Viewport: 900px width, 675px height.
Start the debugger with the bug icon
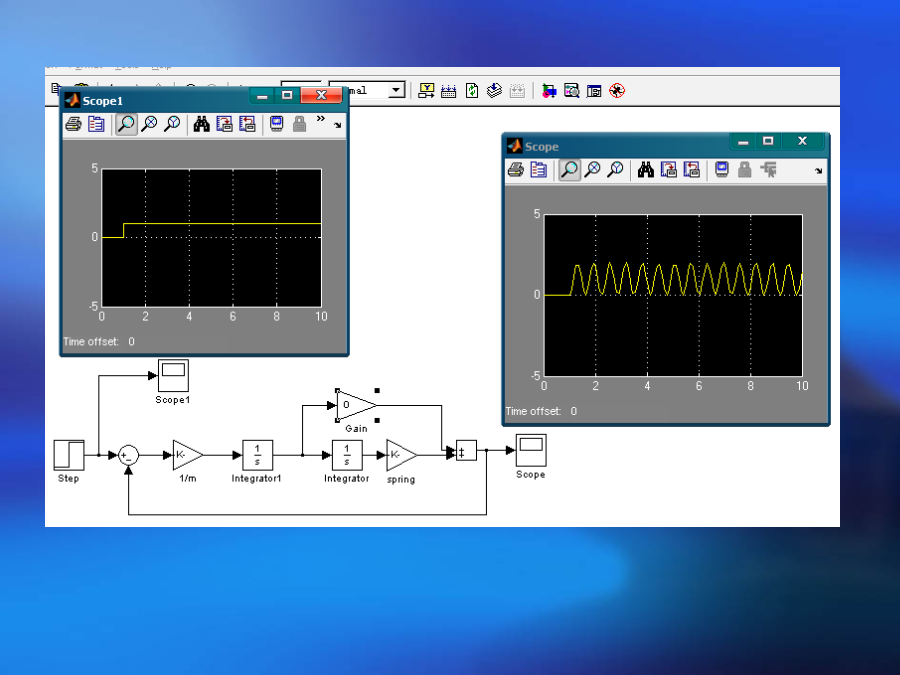click(x=617, y=91)
